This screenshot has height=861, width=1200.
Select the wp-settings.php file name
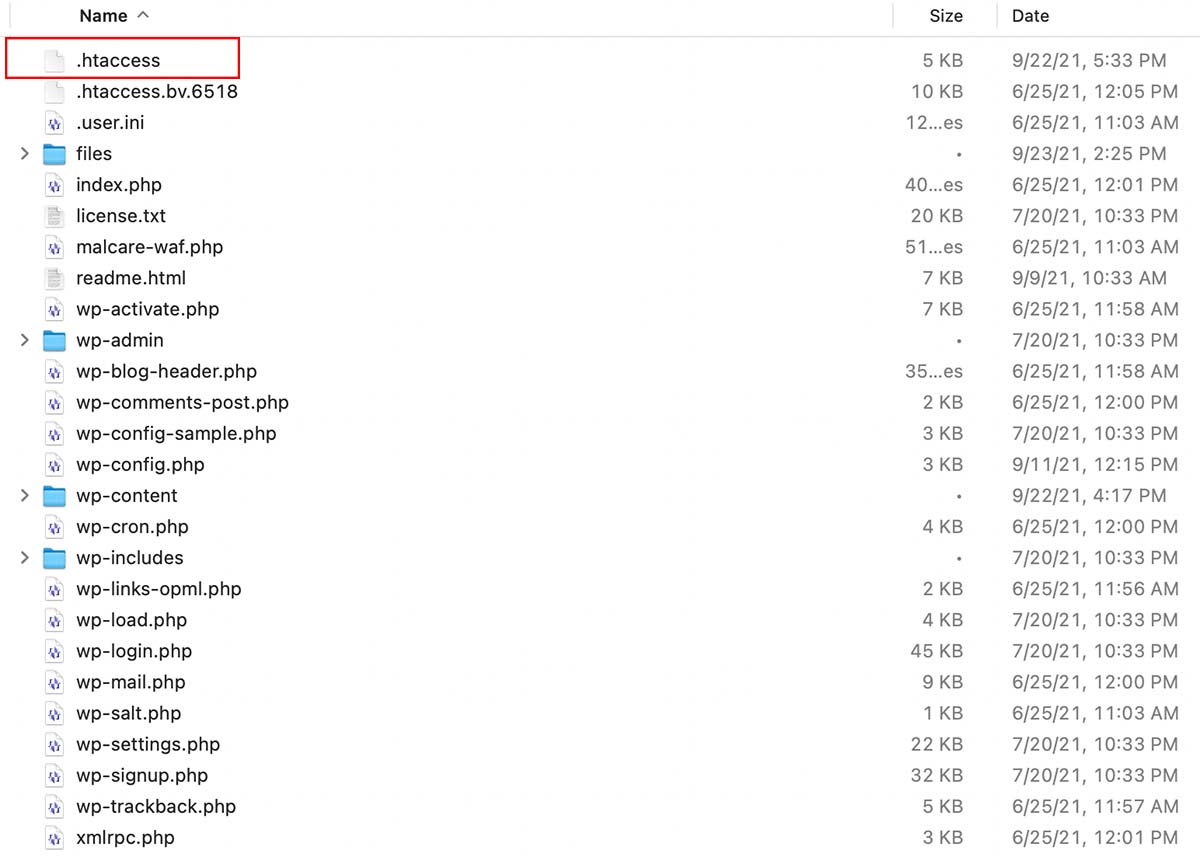point(148,743)
